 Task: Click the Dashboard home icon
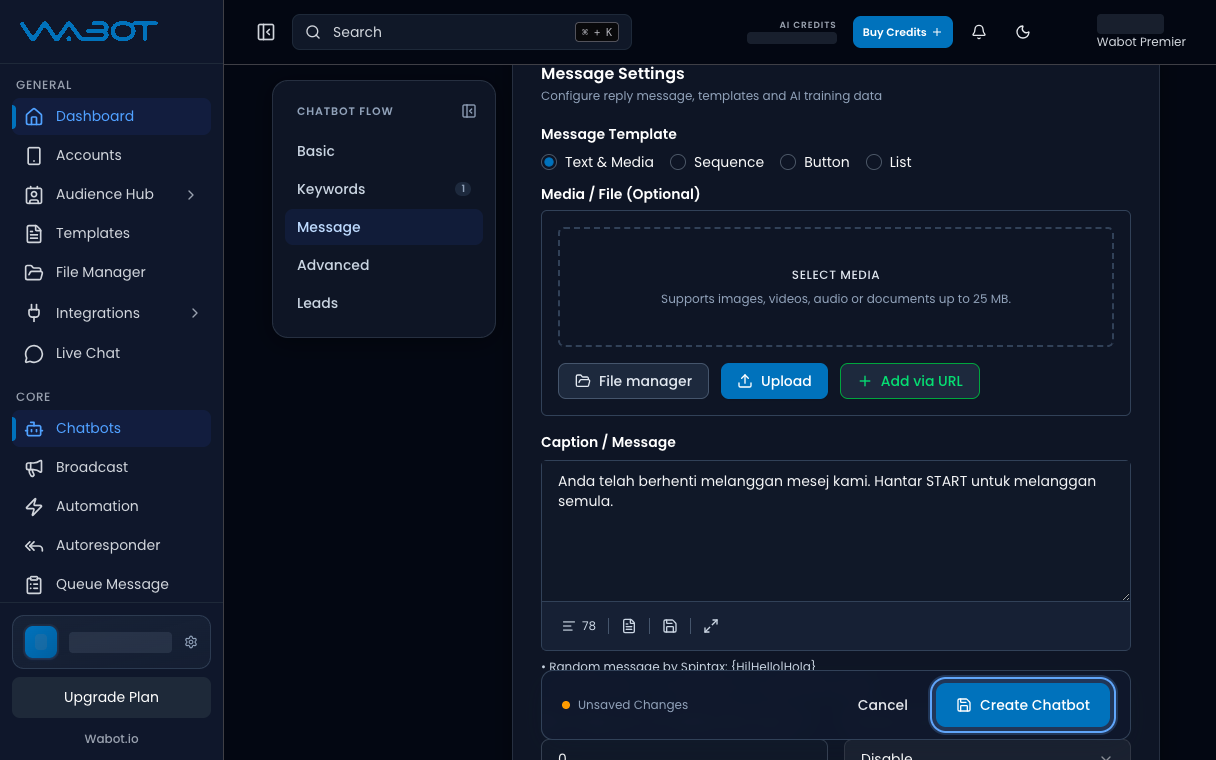tap(34, 116)
